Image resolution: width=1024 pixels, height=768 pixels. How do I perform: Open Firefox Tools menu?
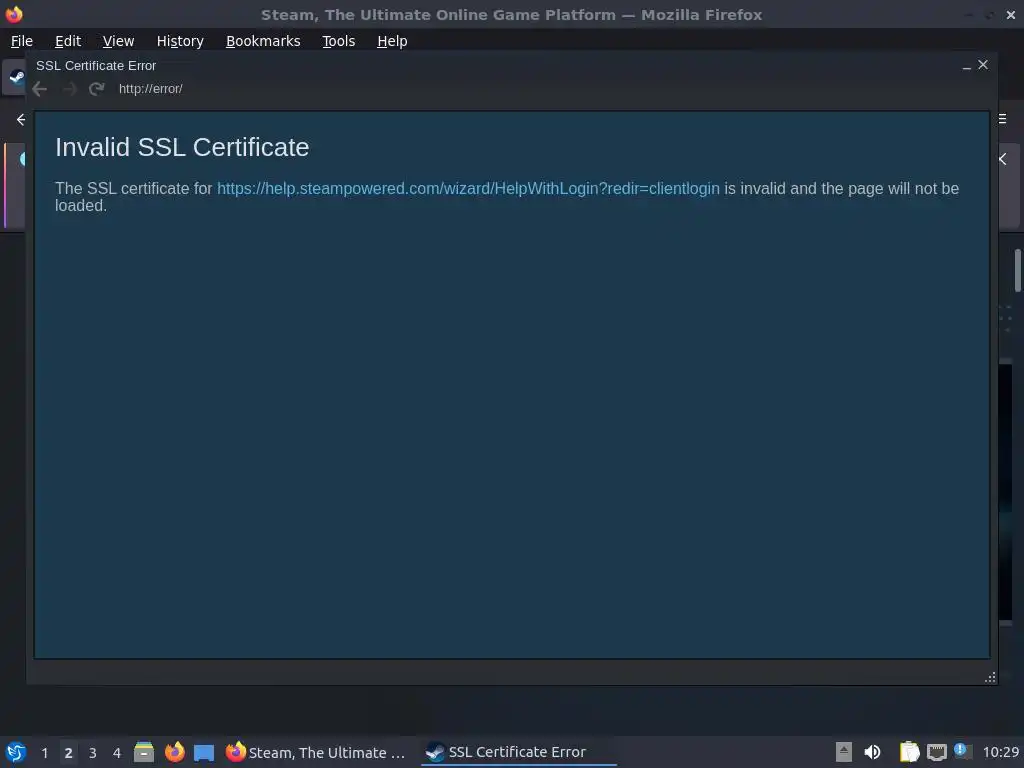pyautogui.click(x=338, y=41)
